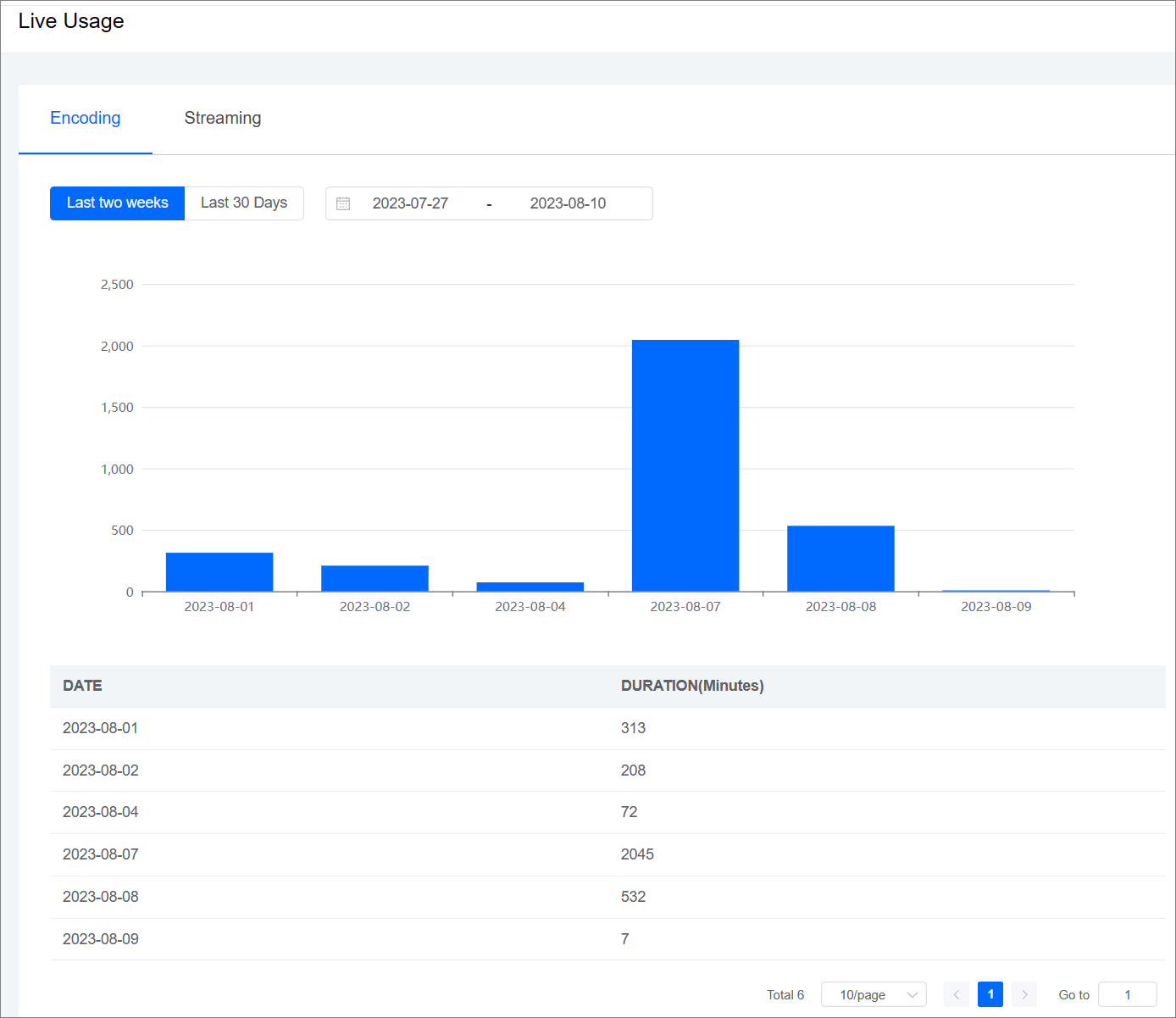The width and height of the screenshot is (1176, 1018).
Task: Click the 500 y-axis label
Action: click(122, 531)
